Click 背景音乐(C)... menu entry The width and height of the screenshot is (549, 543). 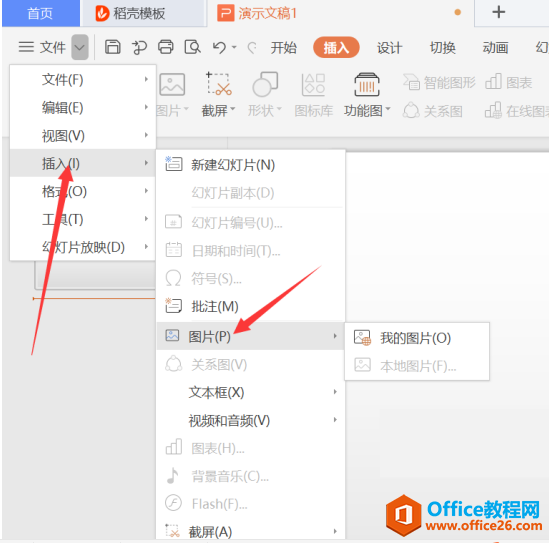click(251, 476)
